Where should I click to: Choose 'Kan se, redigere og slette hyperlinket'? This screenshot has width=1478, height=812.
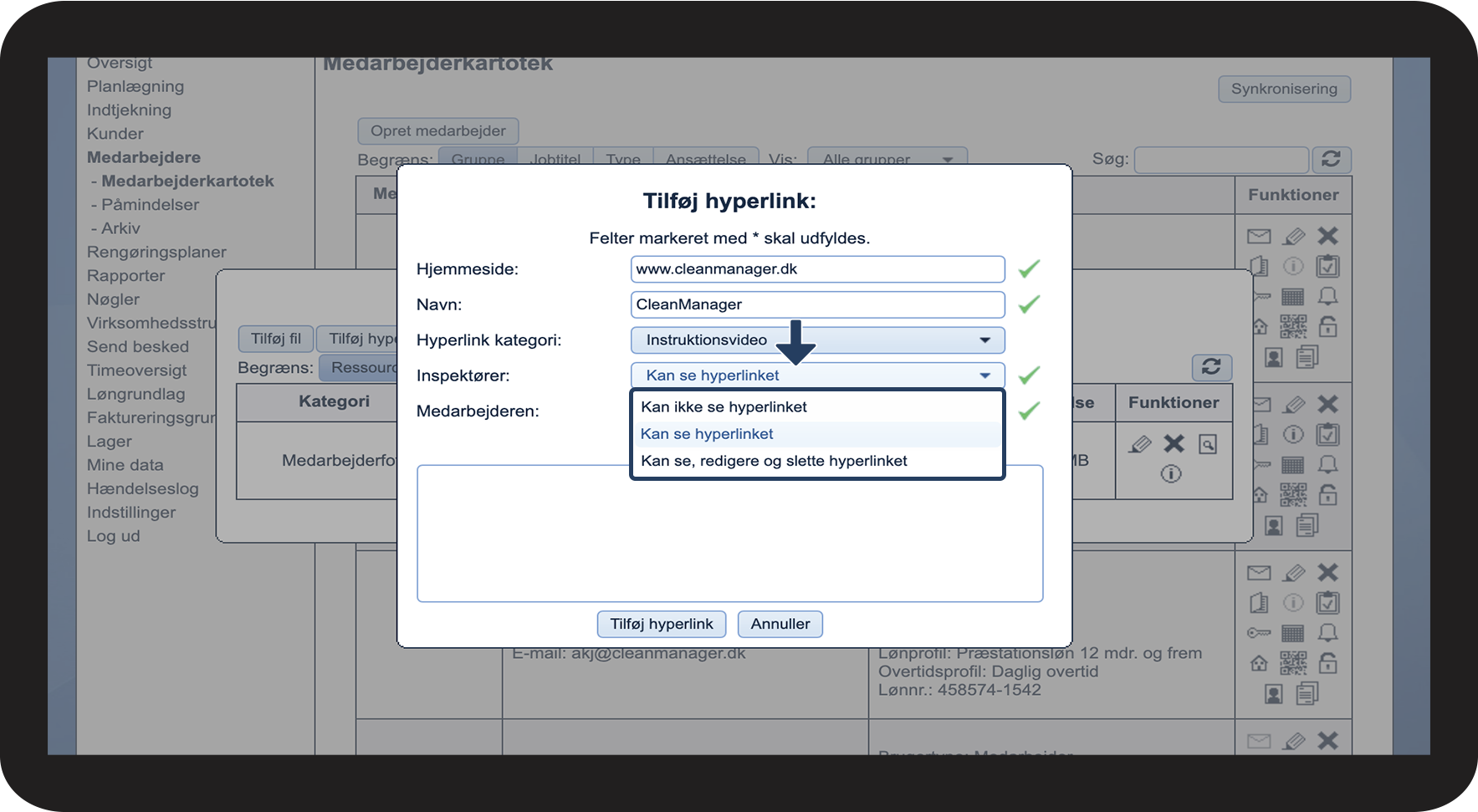point(817,461)
